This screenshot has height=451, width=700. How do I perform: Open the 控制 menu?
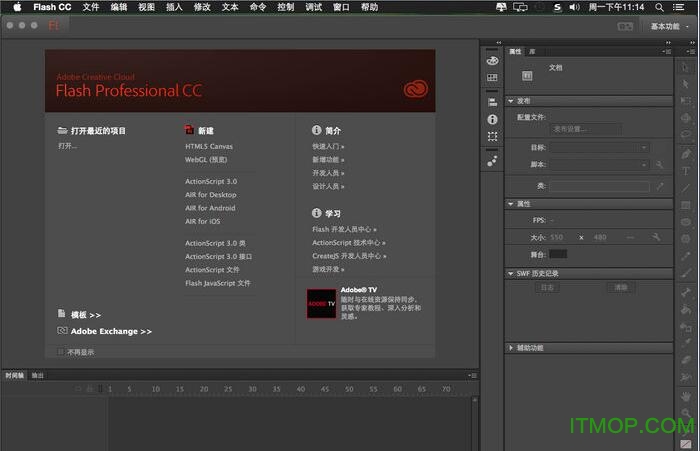coord(286,7)
